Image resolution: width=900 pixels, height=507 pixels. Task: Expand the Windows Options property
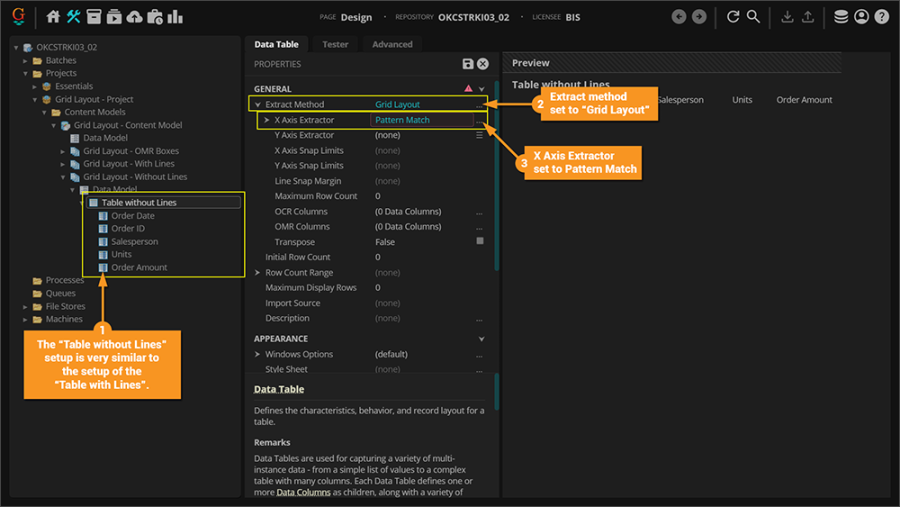[257, 354]
